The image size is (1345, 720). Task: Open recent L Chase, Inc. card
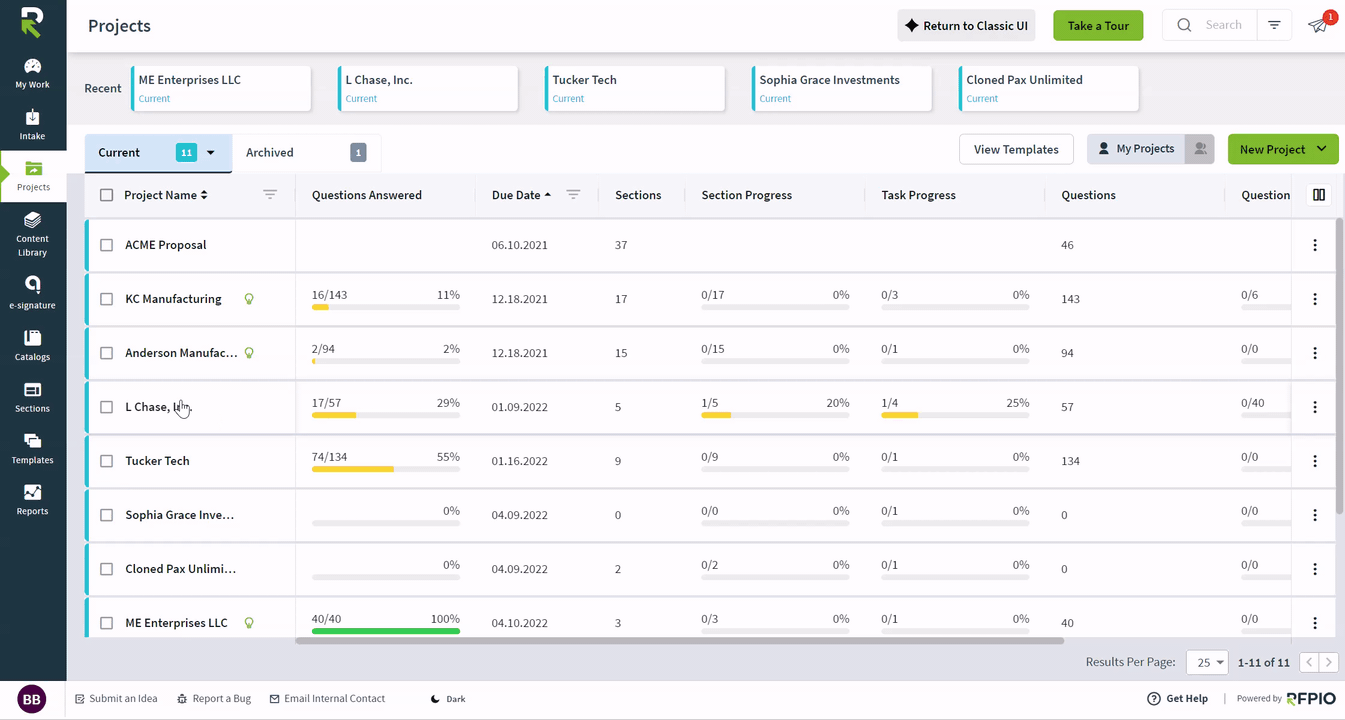(x=428, y=88)
